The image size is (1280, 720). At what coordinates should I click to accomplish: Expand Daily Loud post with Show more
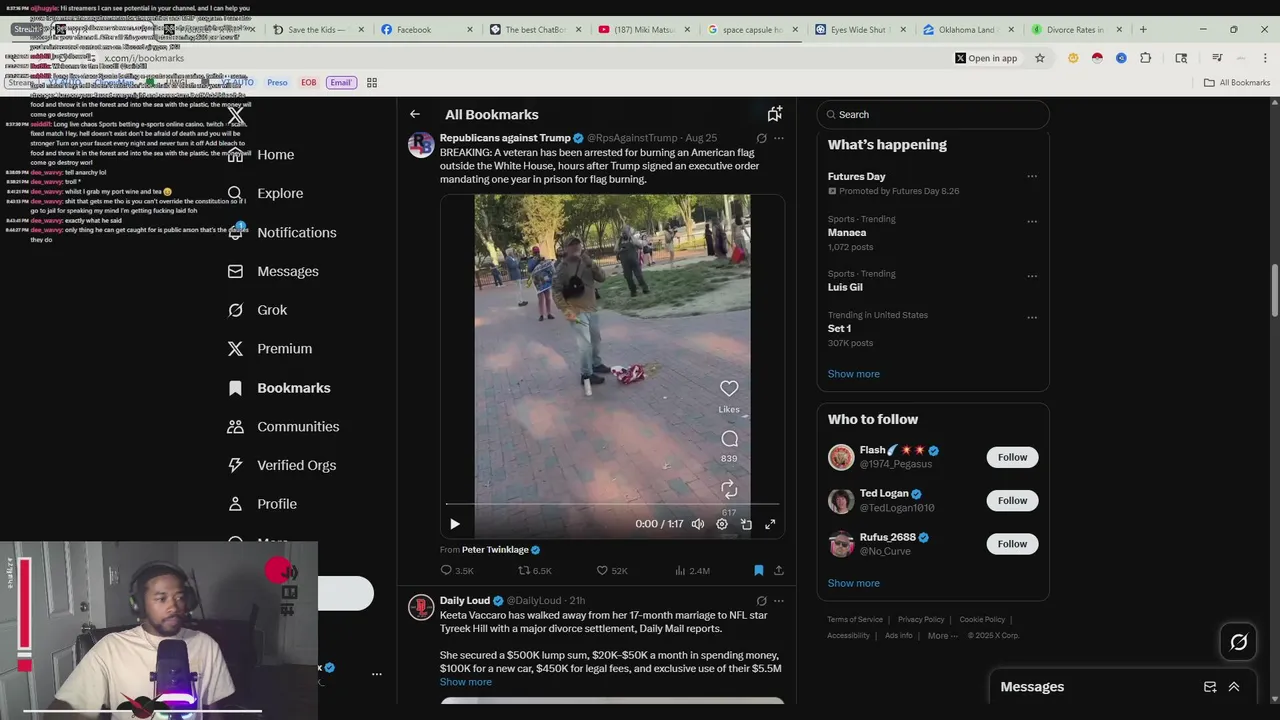(x=465, y=682)
